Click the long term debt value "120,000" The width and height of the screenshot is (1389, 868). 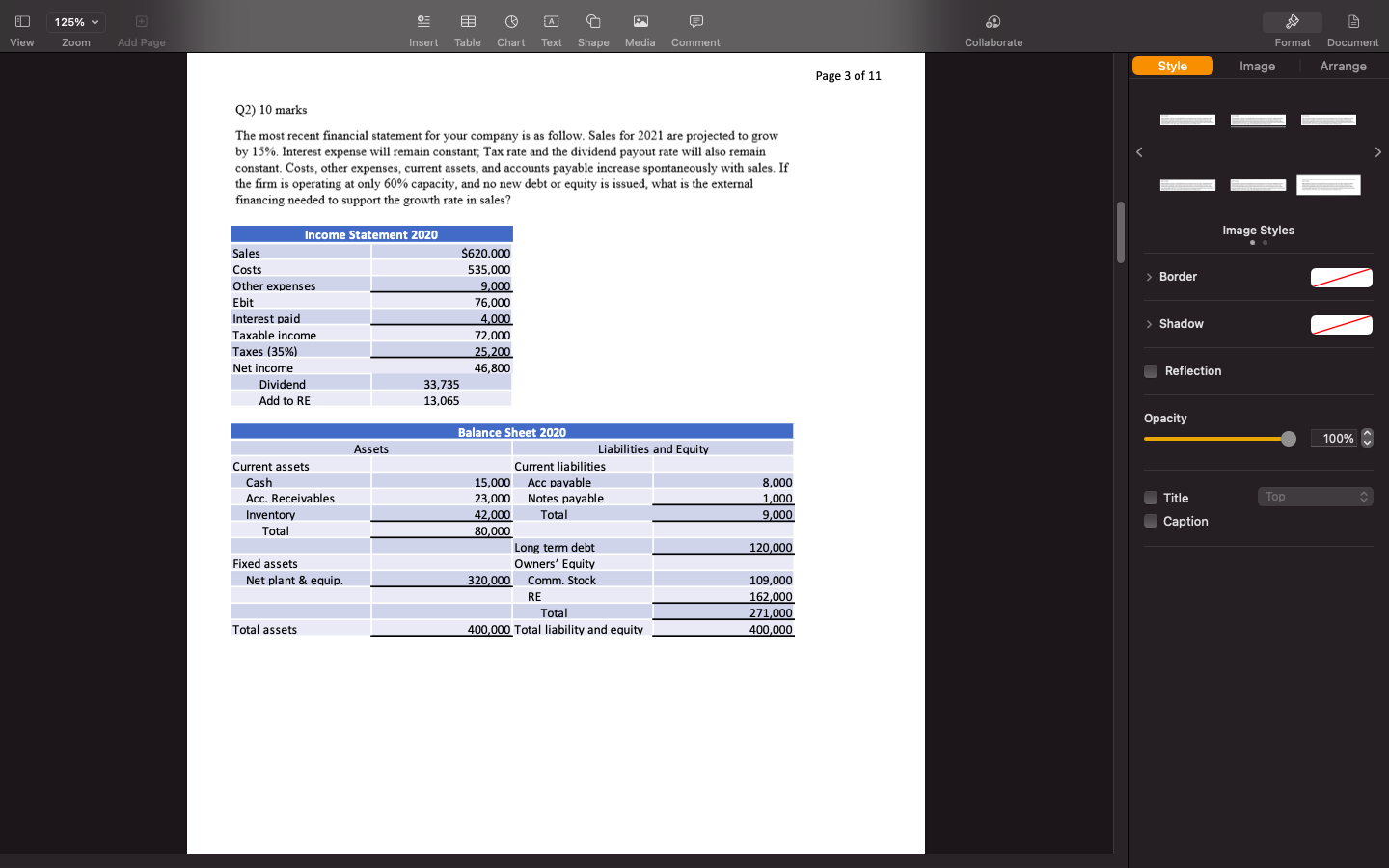771,548
